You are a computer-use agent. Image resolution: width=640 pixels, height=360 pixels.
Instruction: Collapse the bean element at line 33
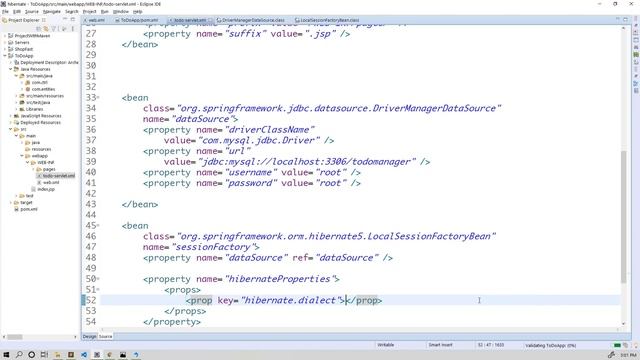coord(98,98)
